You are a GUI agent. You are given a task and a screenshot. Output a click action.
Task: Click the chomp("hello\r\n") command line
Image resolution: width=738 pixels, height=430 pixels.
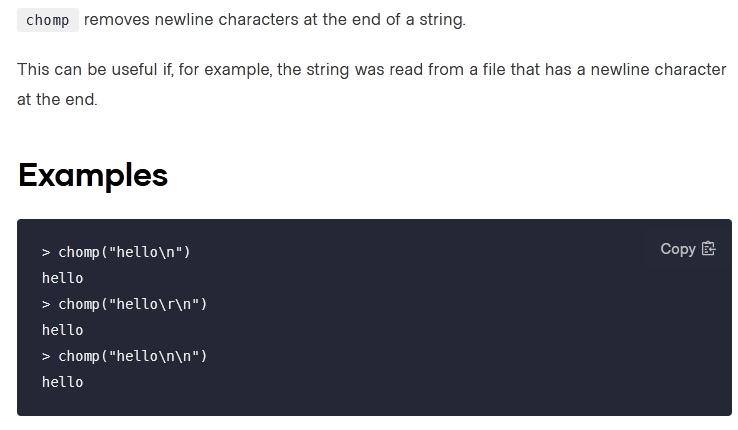tap(132, 304)
